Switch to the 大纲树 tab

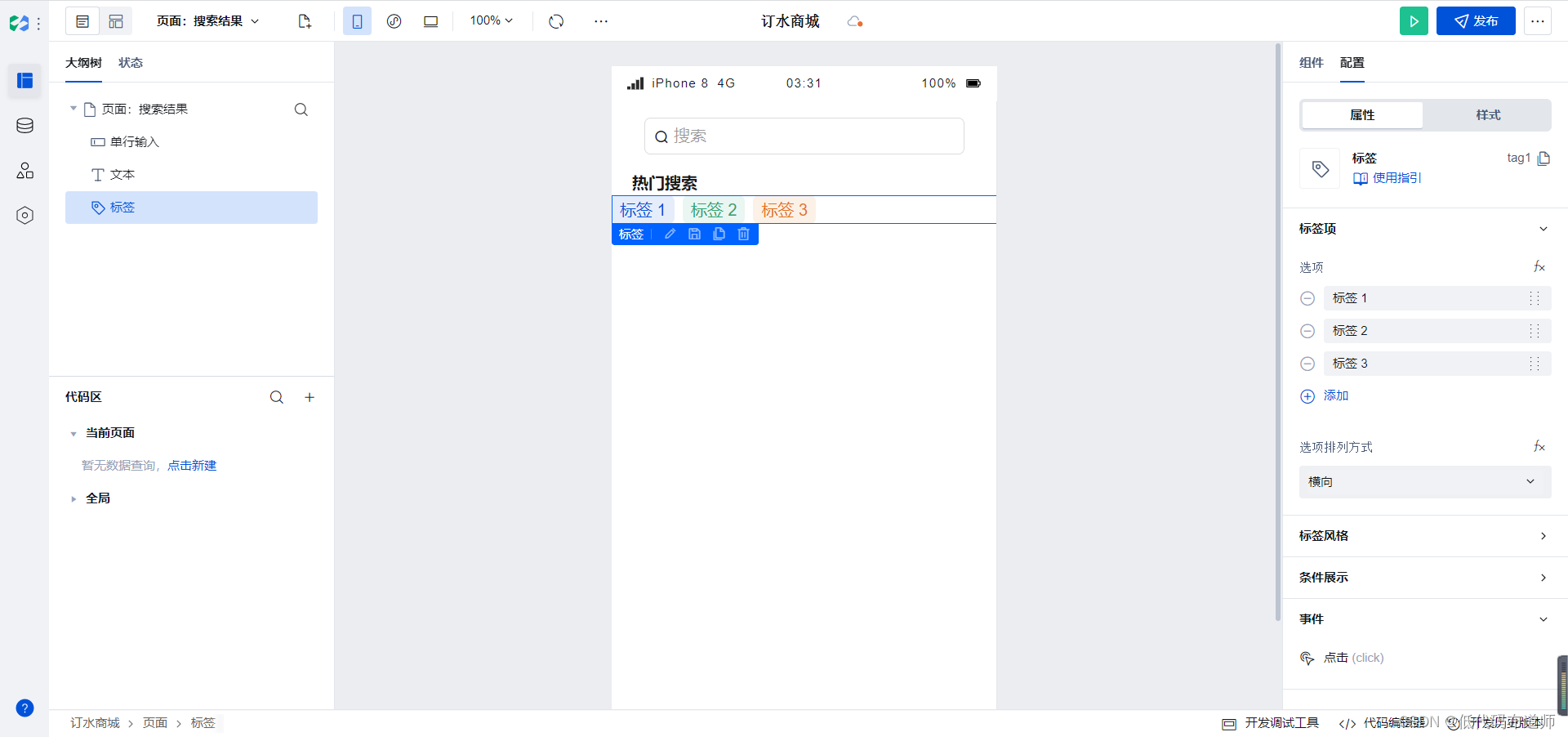(83, 63)
